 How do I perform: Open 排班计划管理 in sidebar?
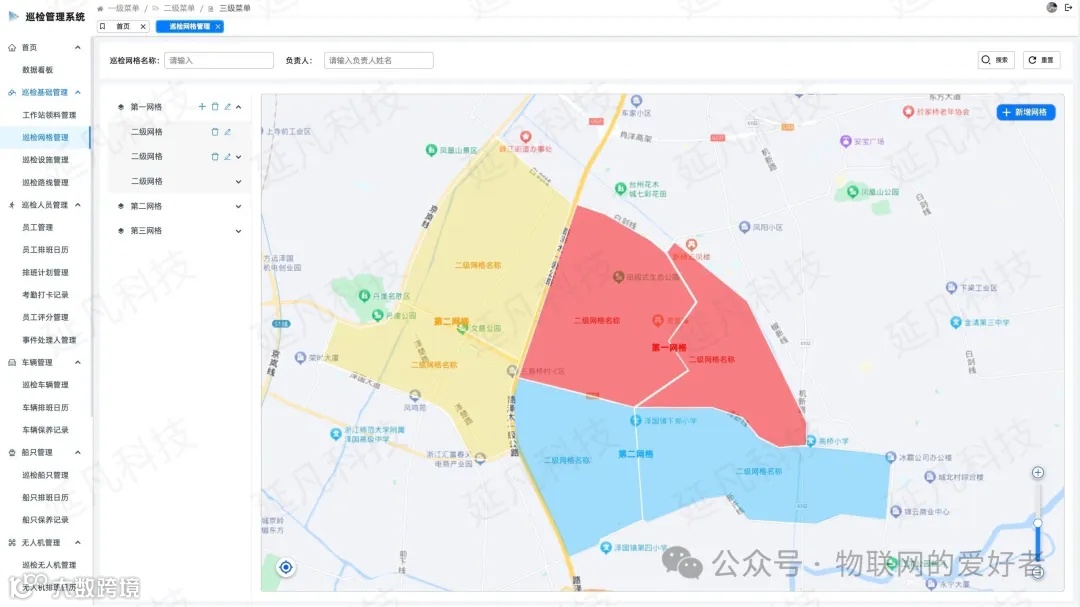tap(45, 272)
